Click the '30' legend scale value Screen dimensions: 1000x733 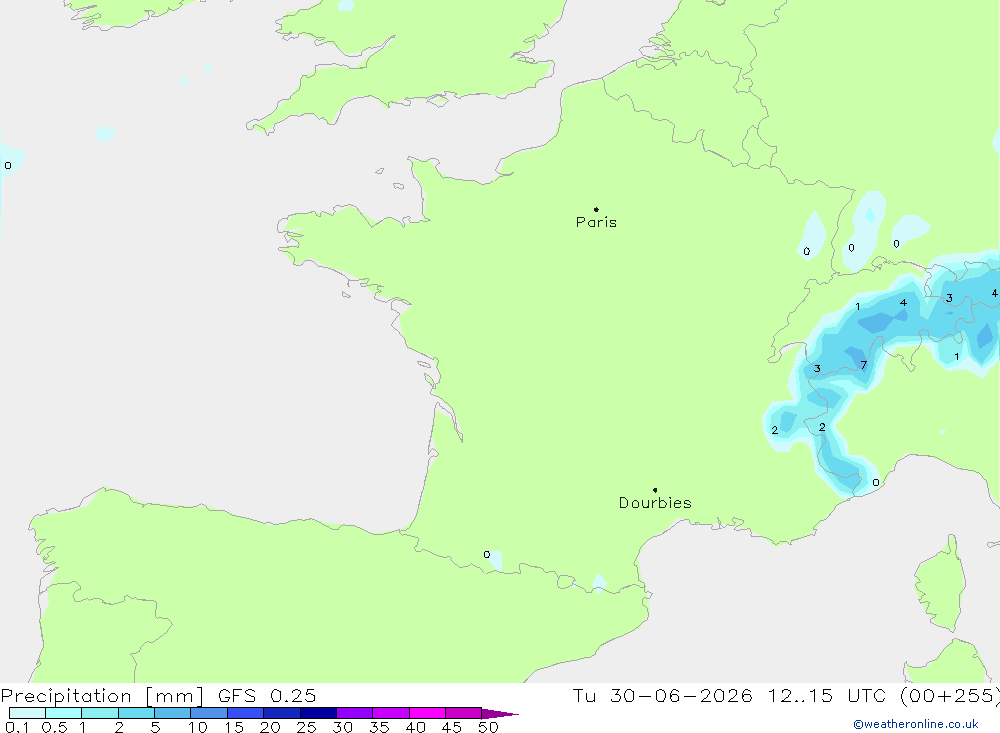(343, 727)
